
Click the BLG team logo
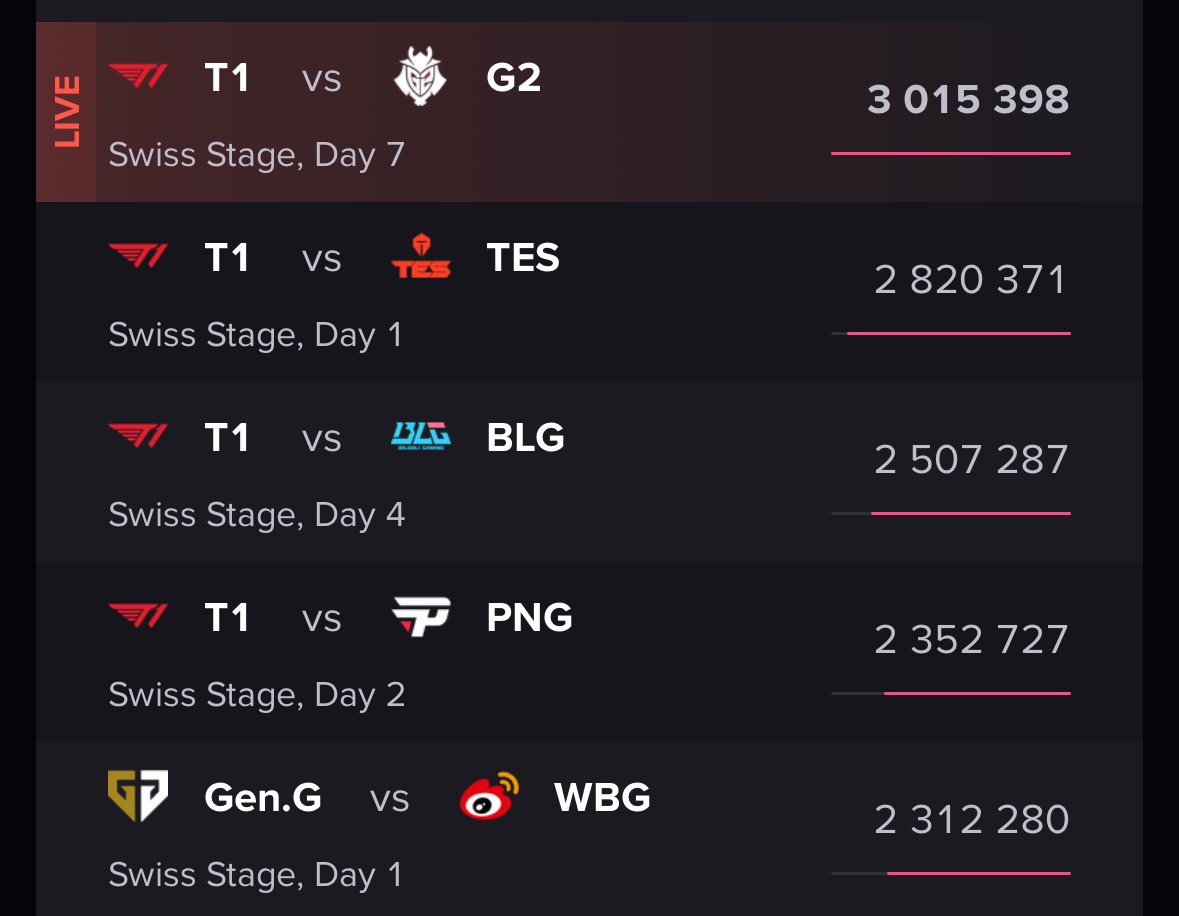421,435
